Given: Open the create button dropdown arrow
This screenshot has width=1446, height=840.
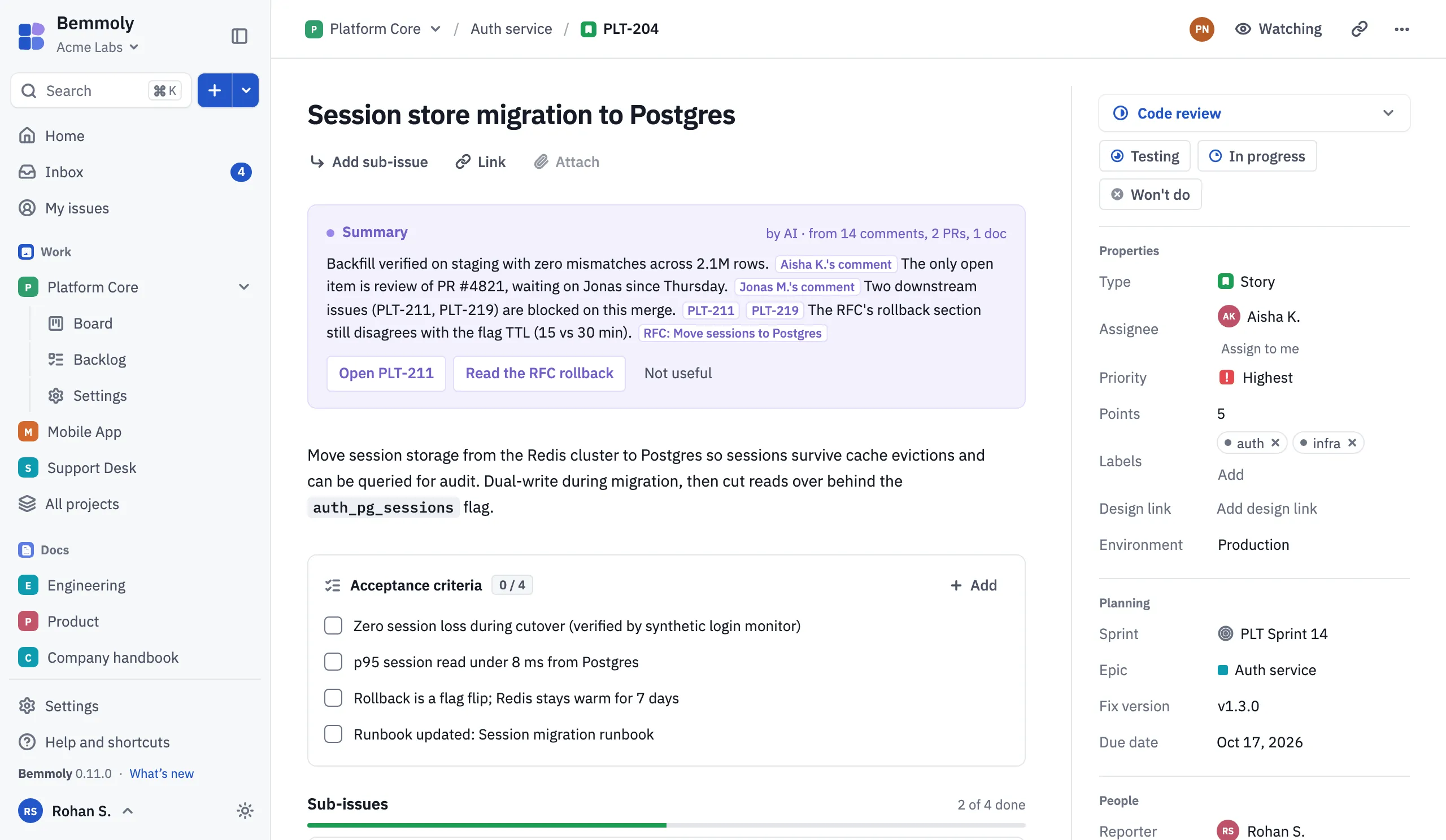Looking at the screenshot, I should [246, 90].
